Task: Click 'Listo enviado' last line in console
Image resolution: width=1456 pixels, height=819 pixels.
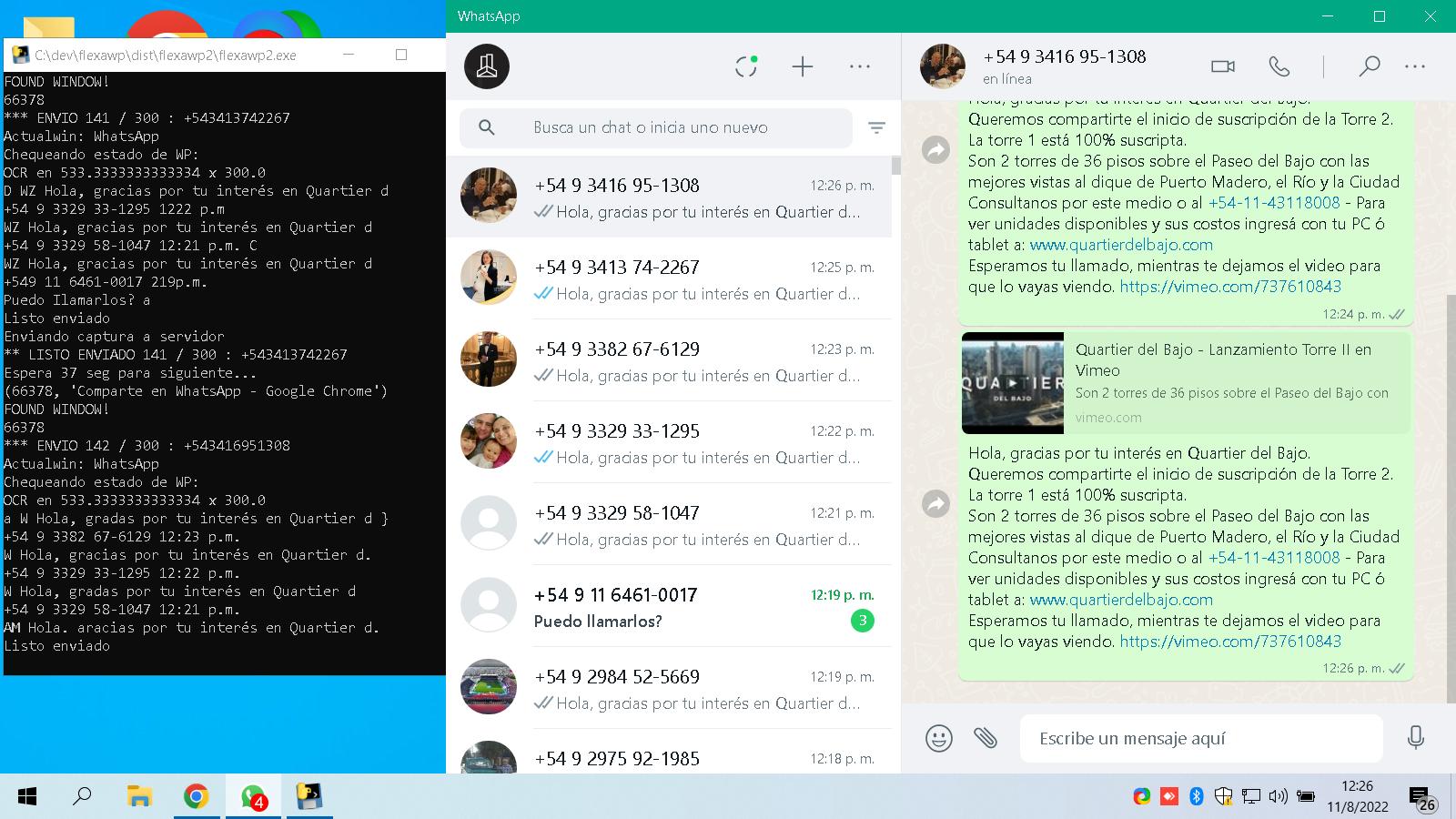Action: 56,646
